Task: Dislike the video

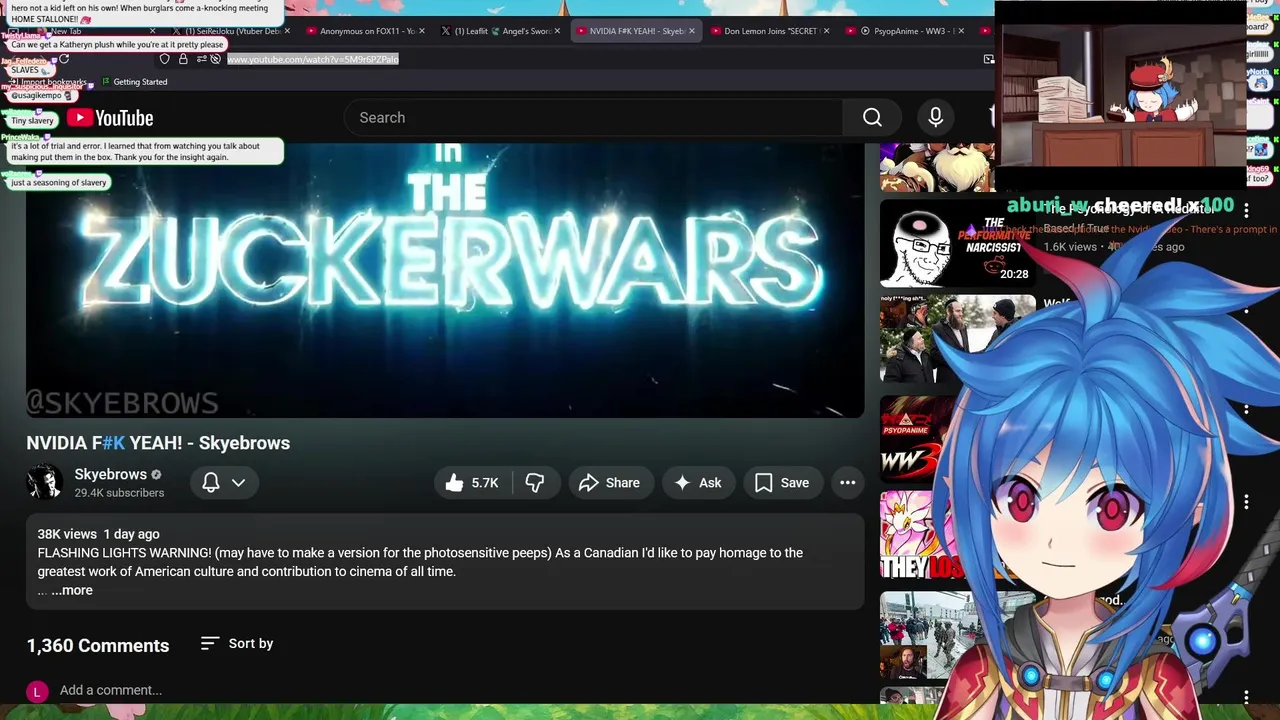Action: [535, 483]
